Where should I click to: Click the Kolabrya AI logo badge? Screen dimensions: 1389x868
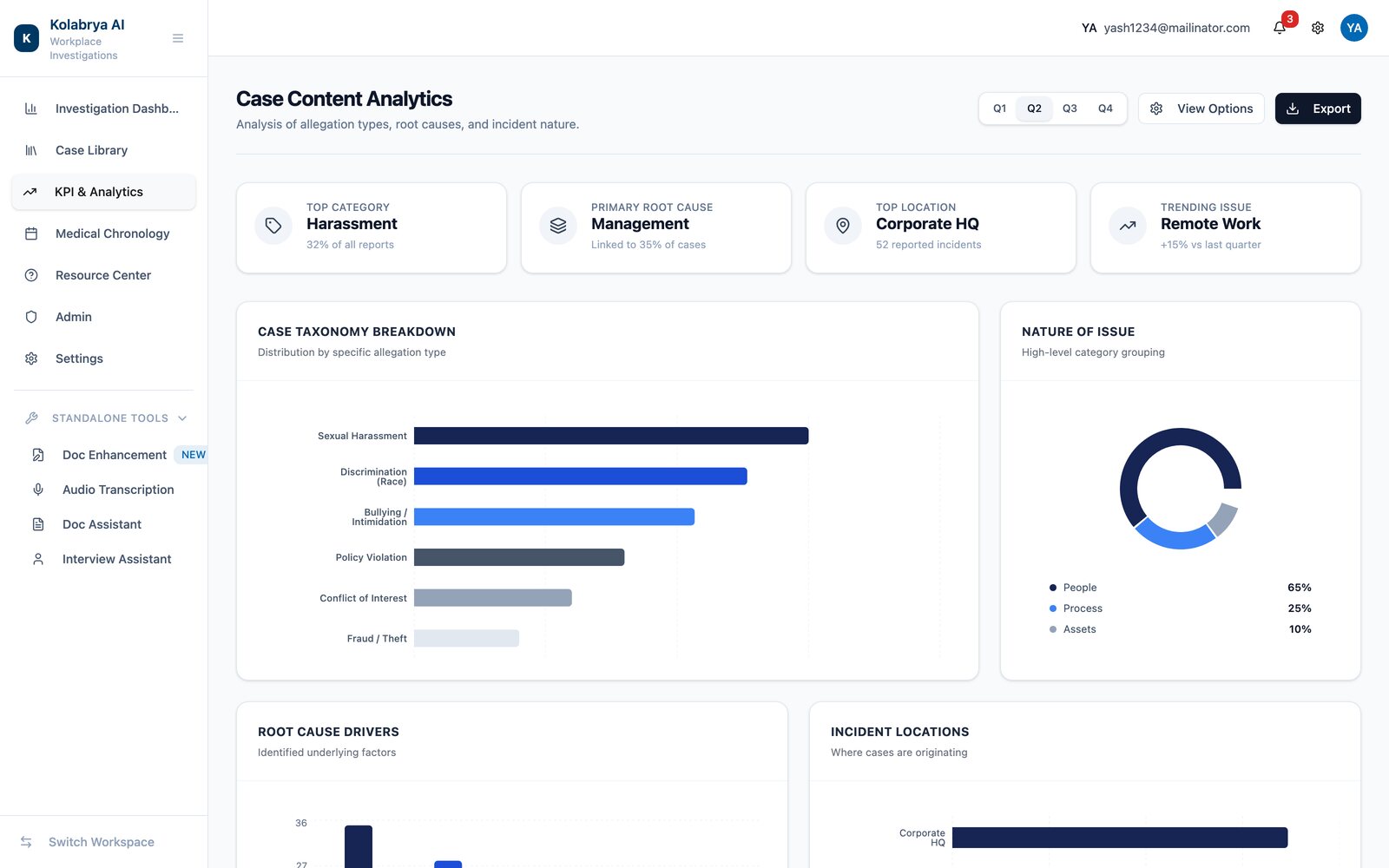click(27, 38)
